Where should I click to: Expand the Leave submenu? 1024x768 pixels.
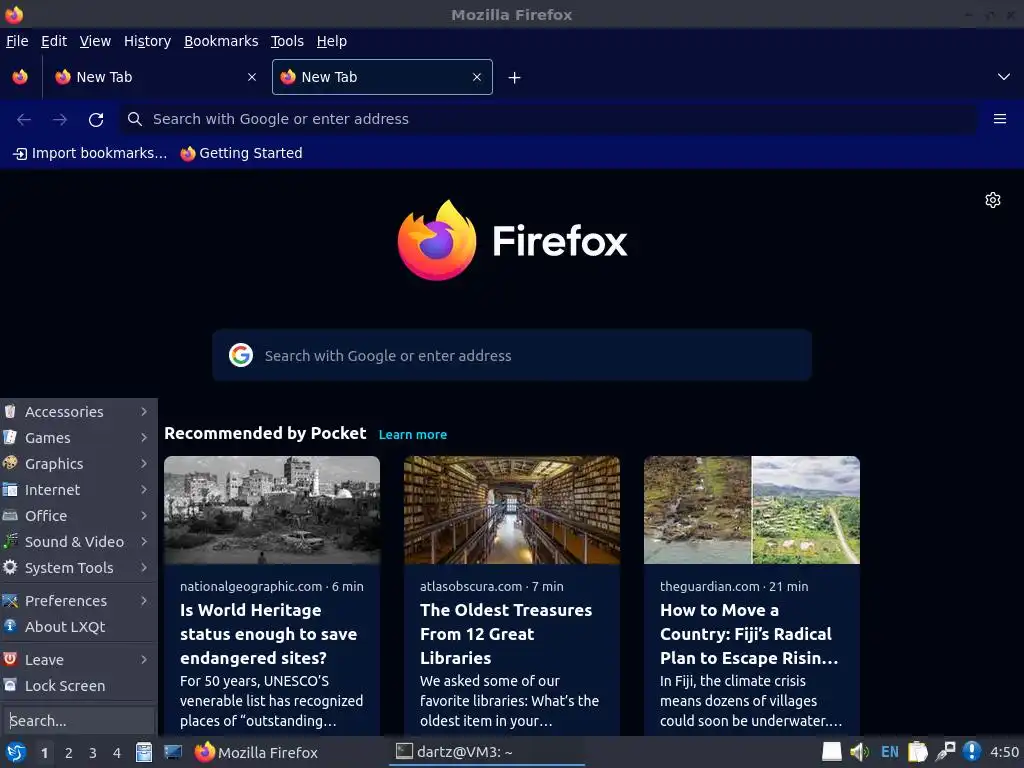pos(78,660)
